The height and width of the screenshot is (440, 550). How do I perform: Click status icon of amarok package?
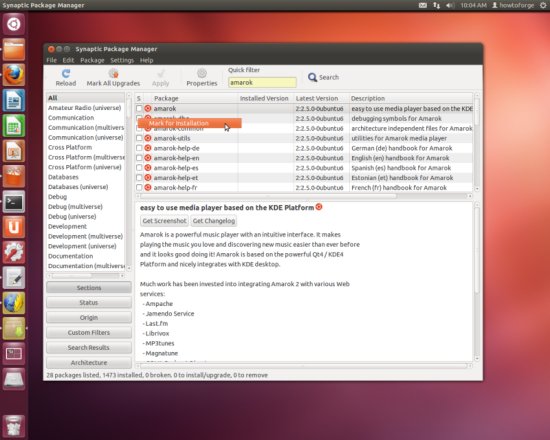click(x=148, y=108)
